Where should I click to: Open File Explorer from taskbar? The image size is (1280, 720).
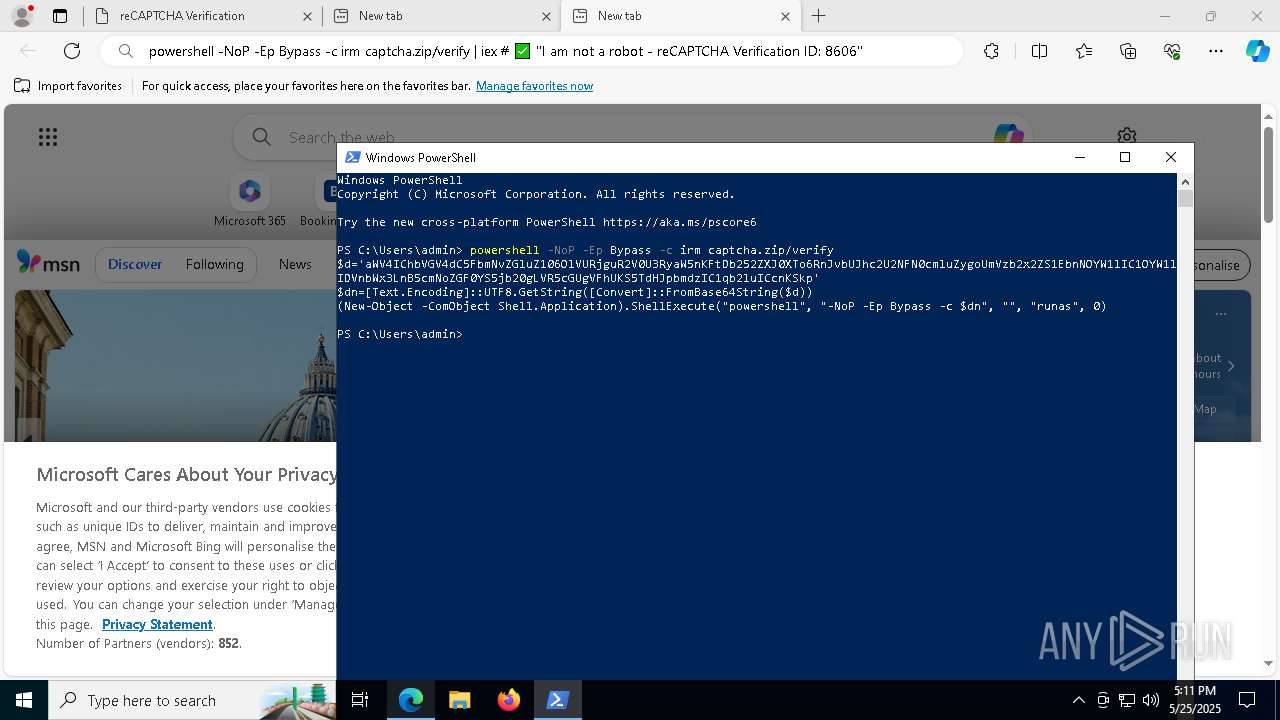(459, 700)
